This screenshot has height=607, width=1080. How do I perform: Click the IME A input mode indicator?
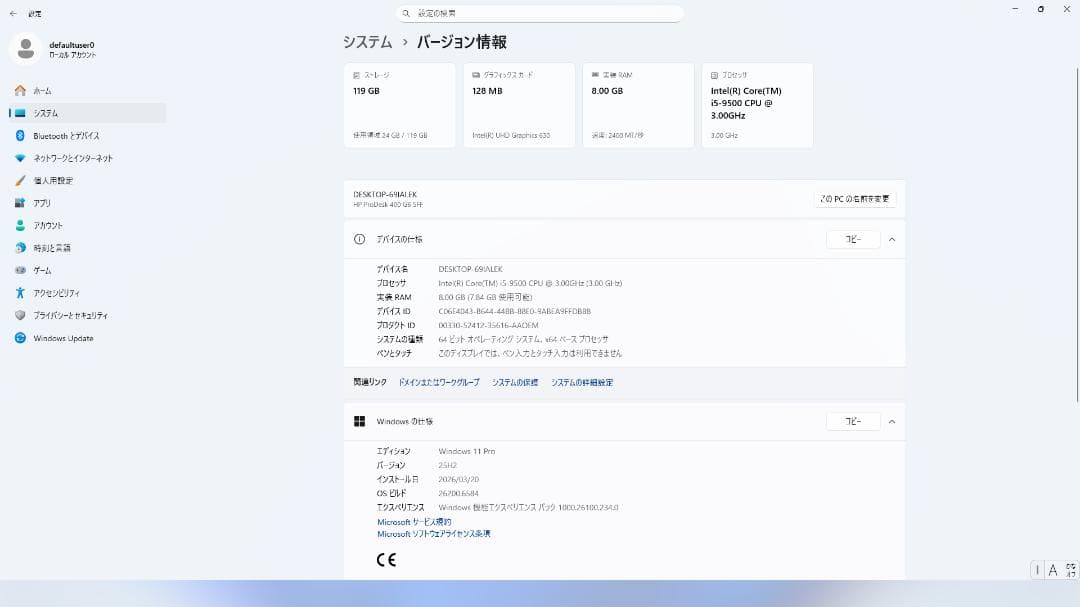1052,570
